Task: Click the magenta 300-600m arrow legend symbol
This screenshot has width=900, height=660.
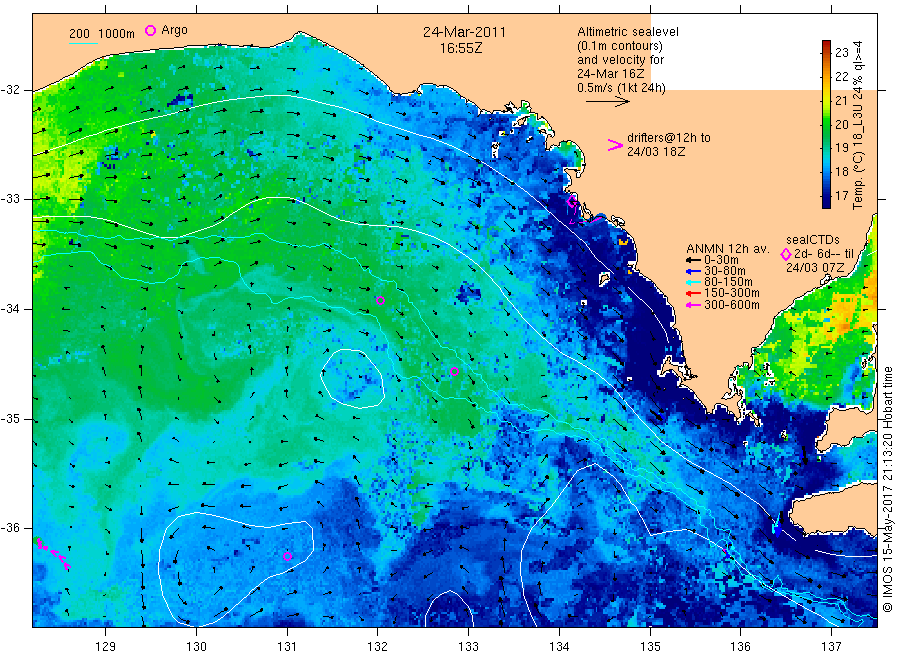Action: [x=694, y=305]
